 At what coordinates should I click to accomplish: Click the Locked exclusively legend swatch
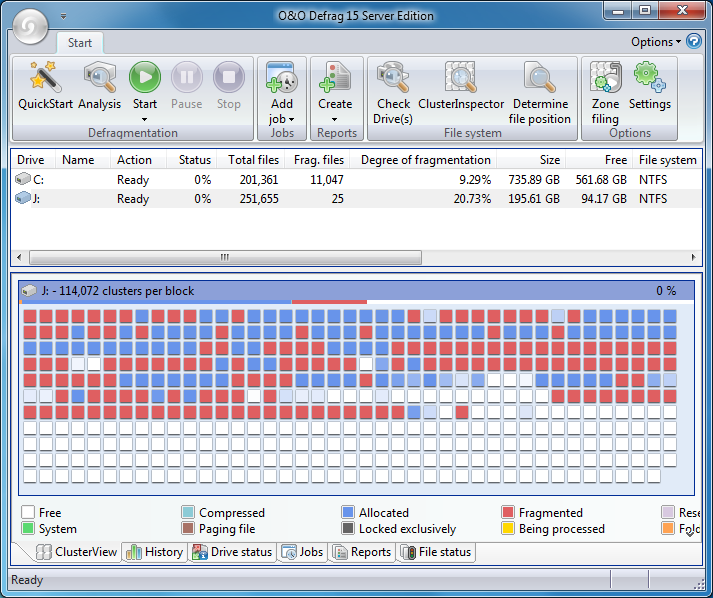(348, 528)
